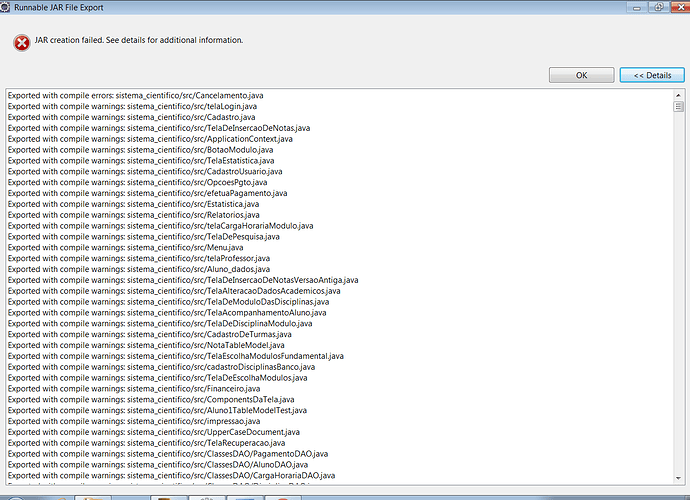
Task: Select the telaCargaHorariaModulo.java warning line
Action: pyautogui.click(x=161, y=226)
